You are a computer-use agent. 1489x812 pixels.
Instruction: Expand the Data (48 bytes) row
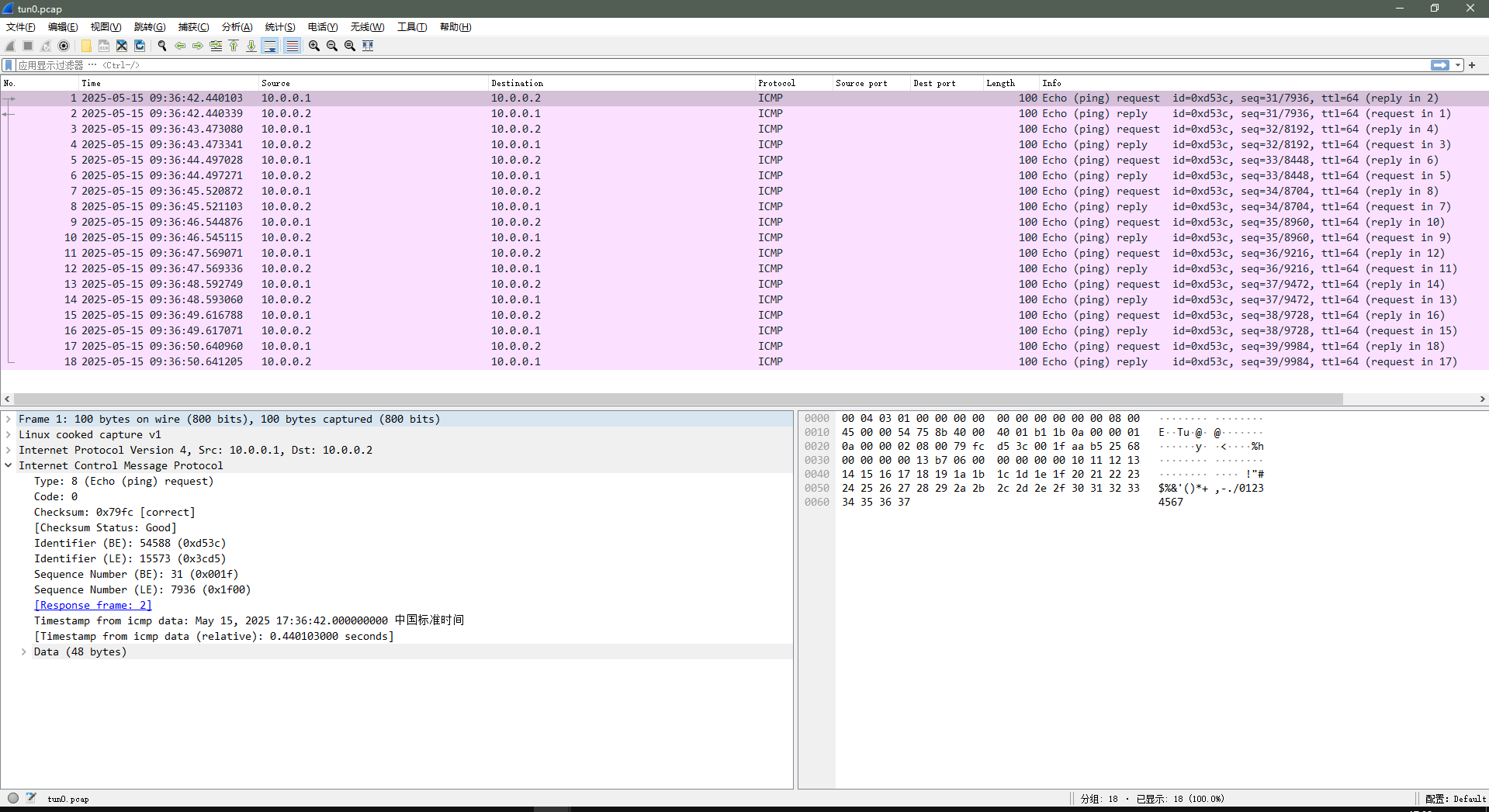[x=24, y=651]
